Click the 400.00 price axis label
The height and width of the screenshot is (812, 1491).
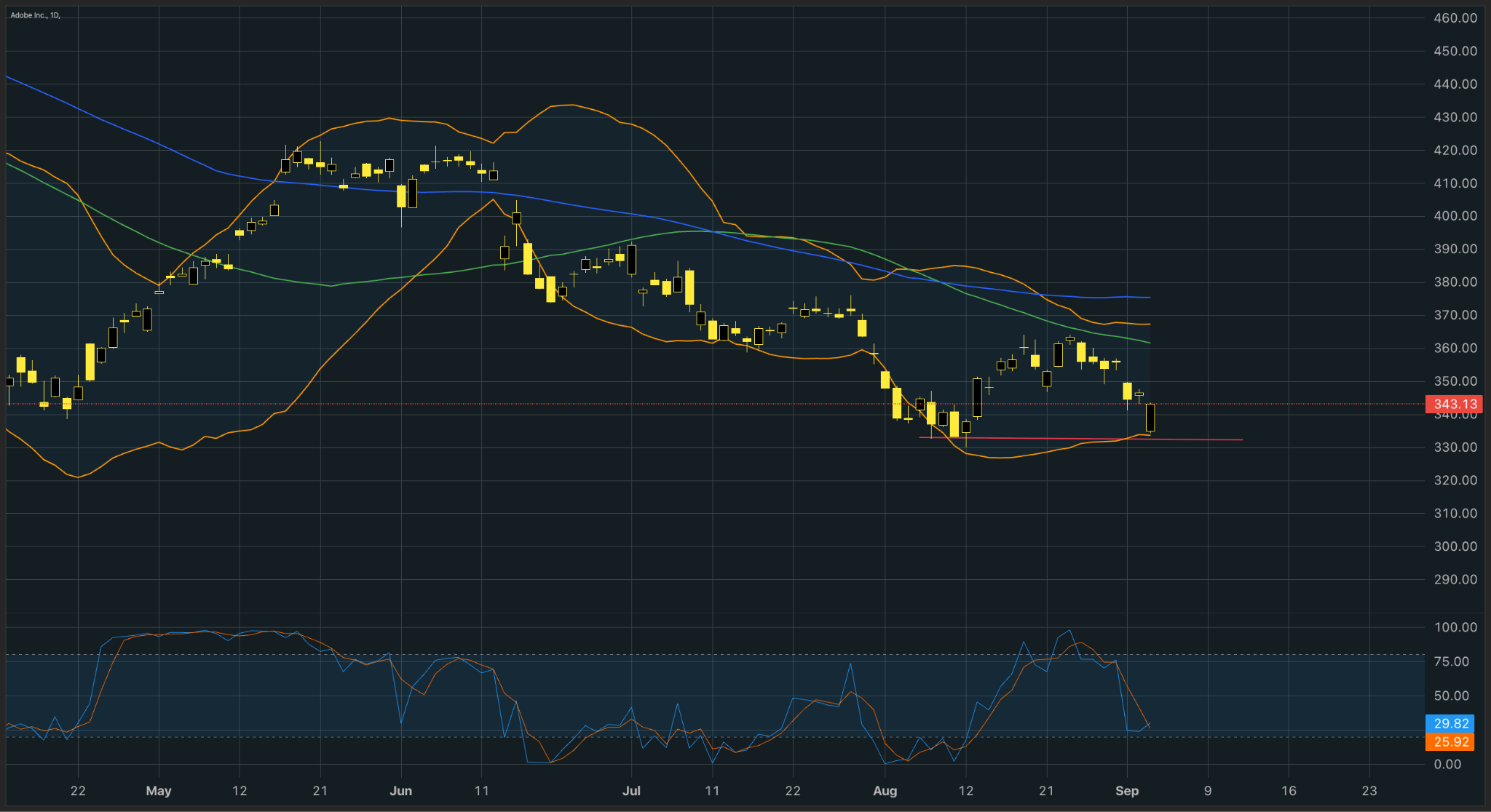[1455, 216]
